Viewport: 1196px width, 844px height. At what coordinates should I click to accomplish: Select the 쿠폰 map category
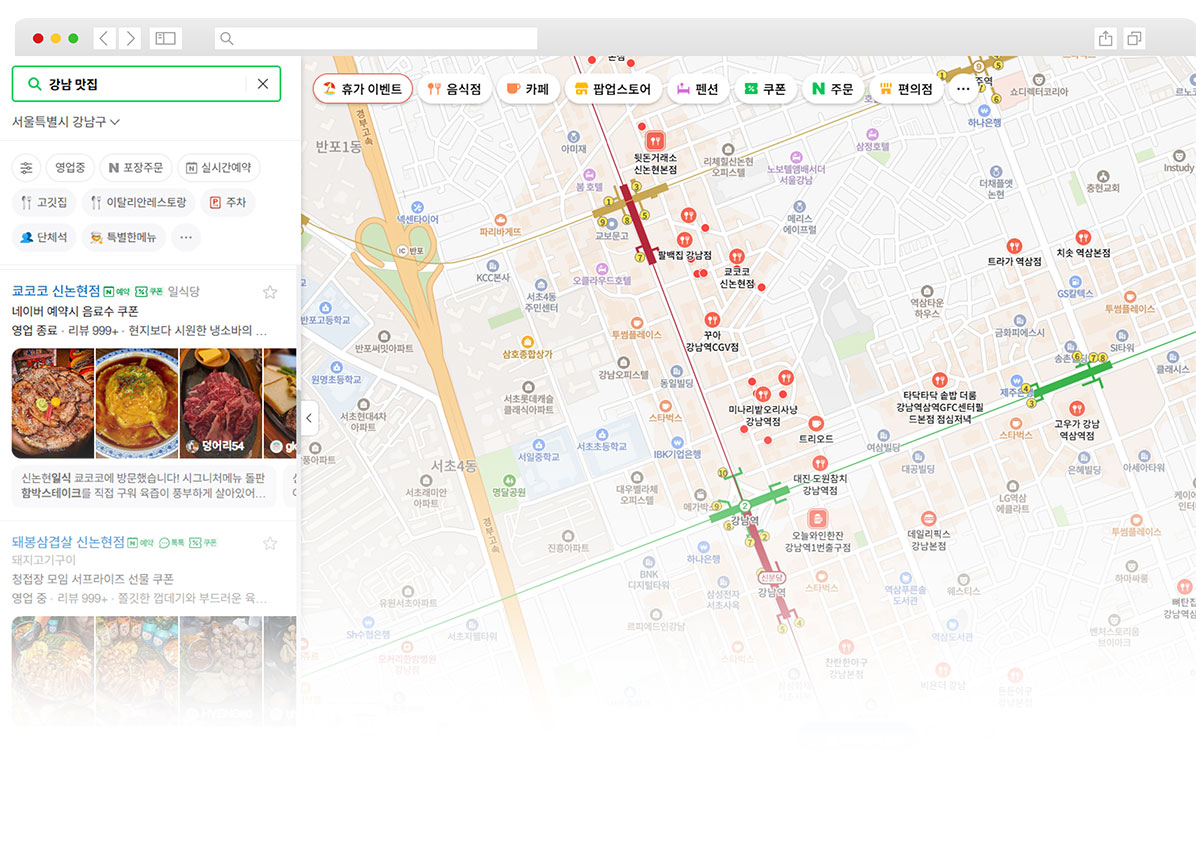pos(765,89)
